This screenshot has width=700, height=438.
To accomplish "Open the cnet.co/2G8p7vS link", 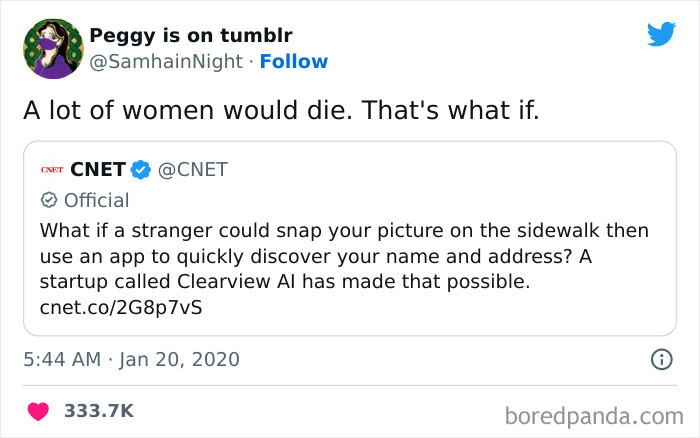I will pos(120,308).
